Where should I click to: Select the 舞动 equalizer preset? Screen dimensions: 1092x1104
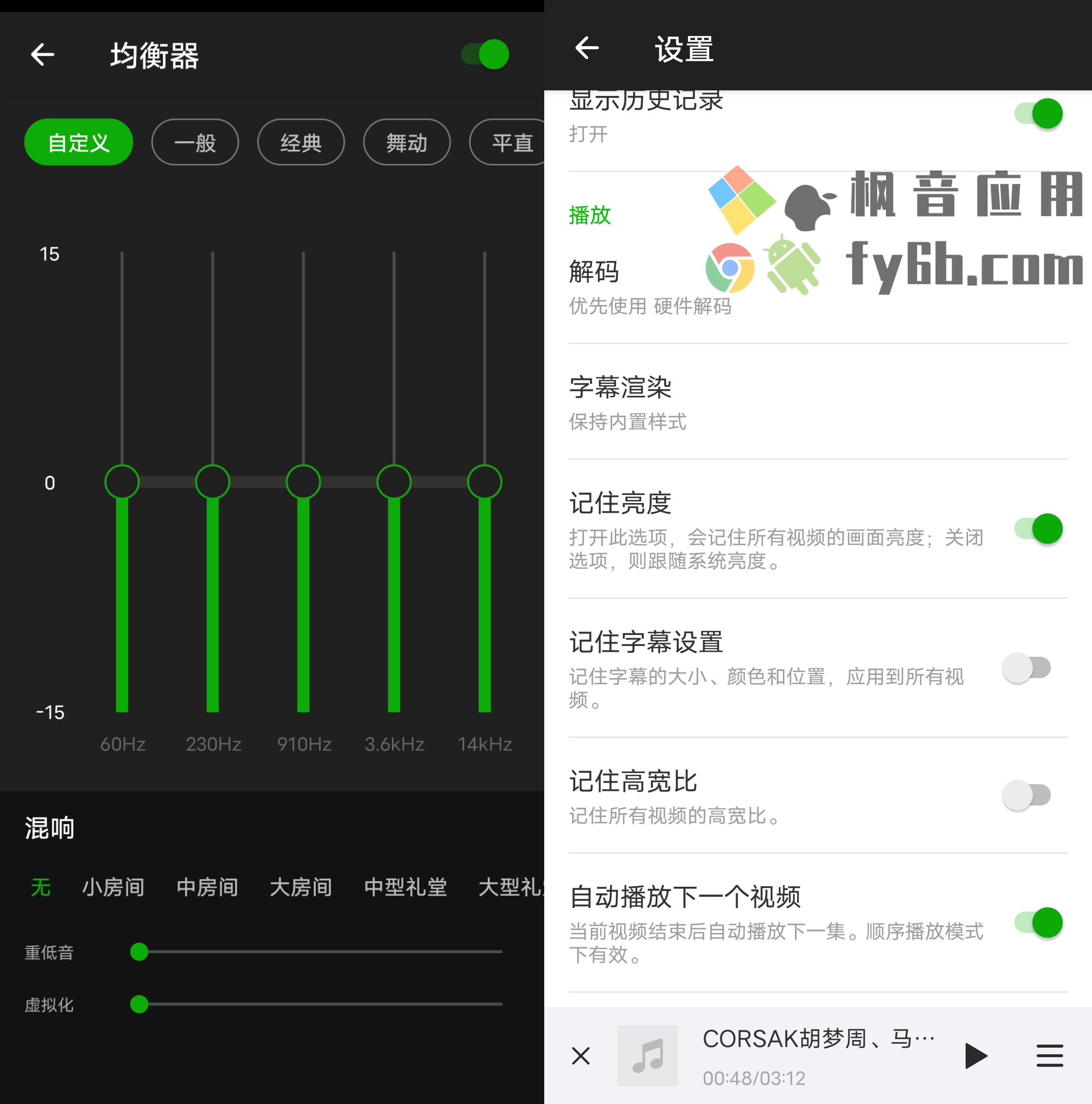(406, 142)
